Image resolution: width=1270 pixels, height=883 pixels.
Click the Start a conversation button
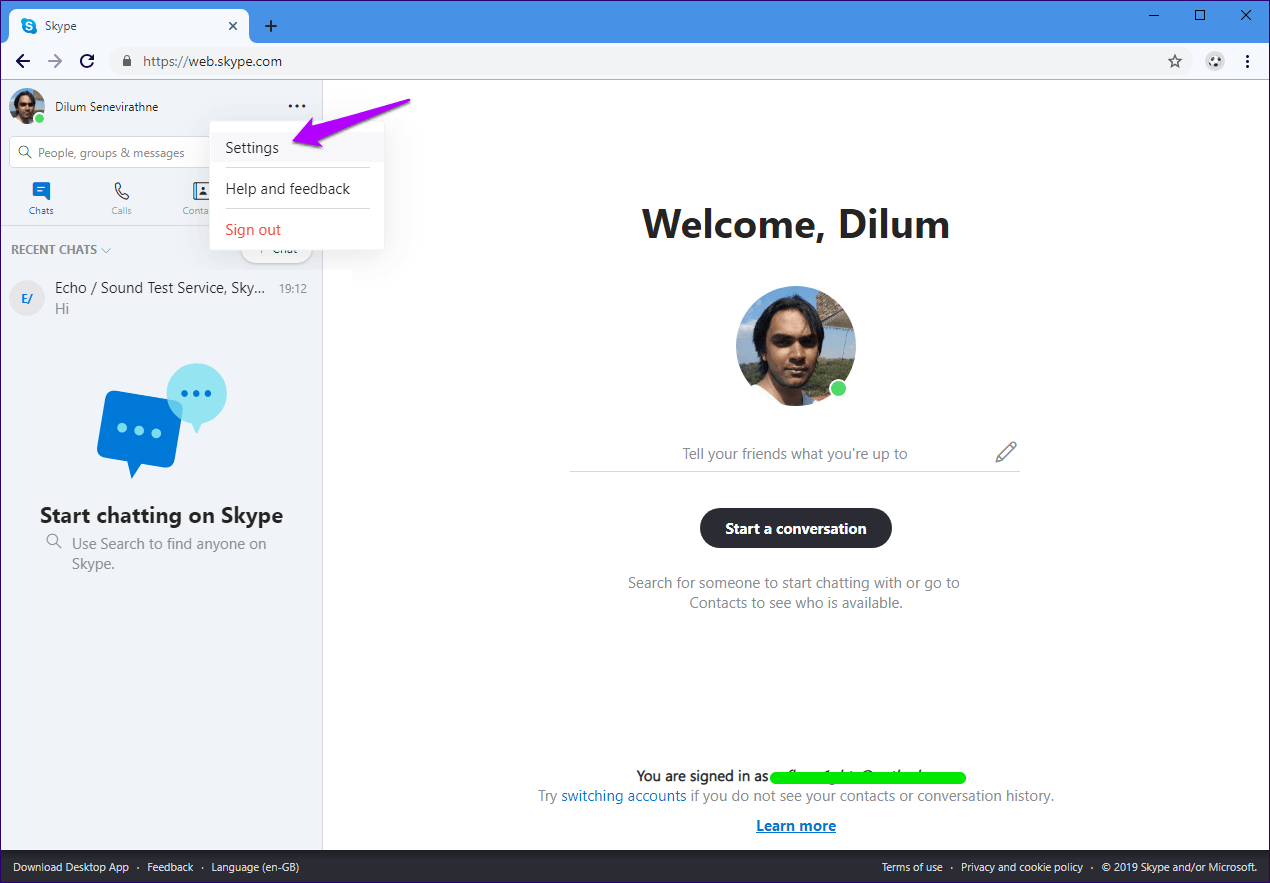click(795, 528)
